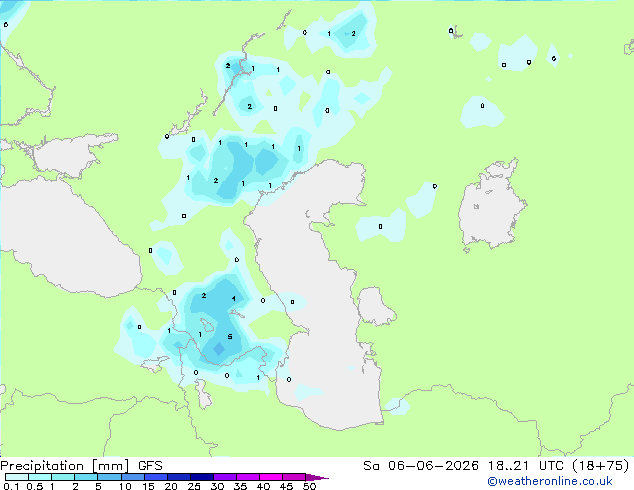Click the '0.1' legend scale label
The width and height of the screenshot is (634, 490).
click(x=11, y=486)
